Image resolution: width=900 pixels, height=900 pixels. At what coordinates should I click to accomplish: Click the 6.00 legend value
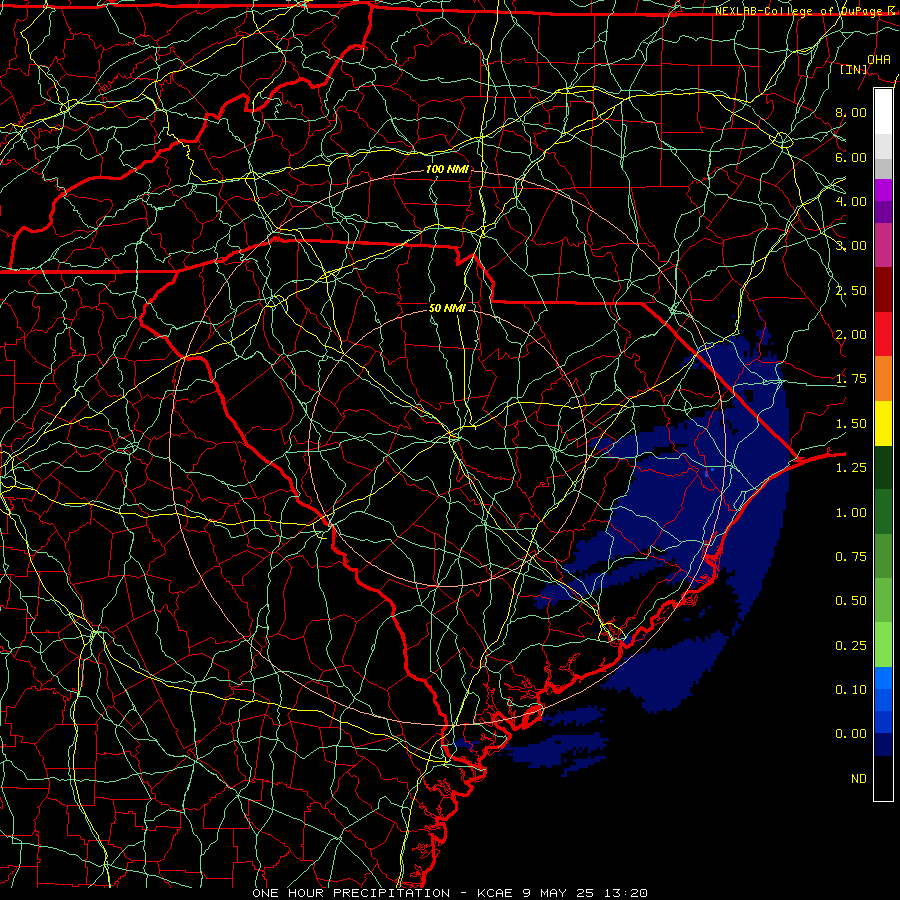tap(851, 157)
